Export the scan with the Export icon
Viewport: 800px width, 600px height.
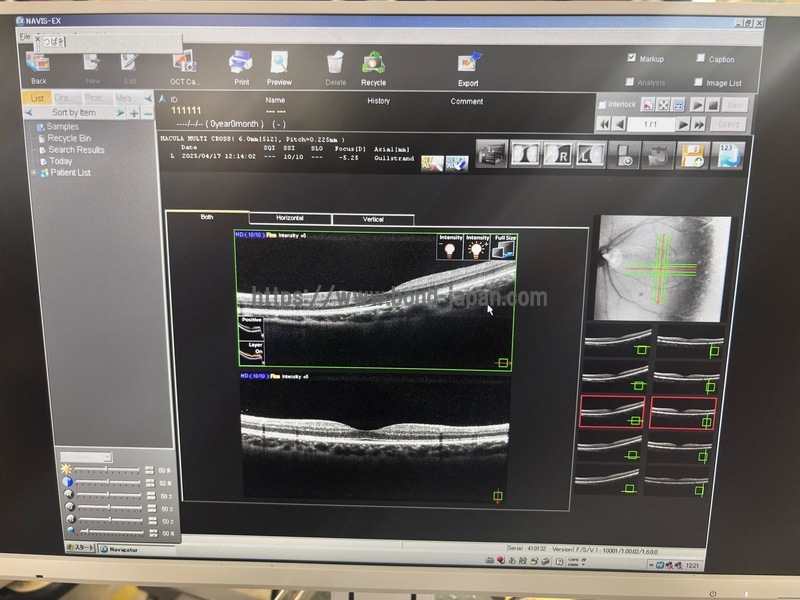pyautogui.click(x=468, y=66)
